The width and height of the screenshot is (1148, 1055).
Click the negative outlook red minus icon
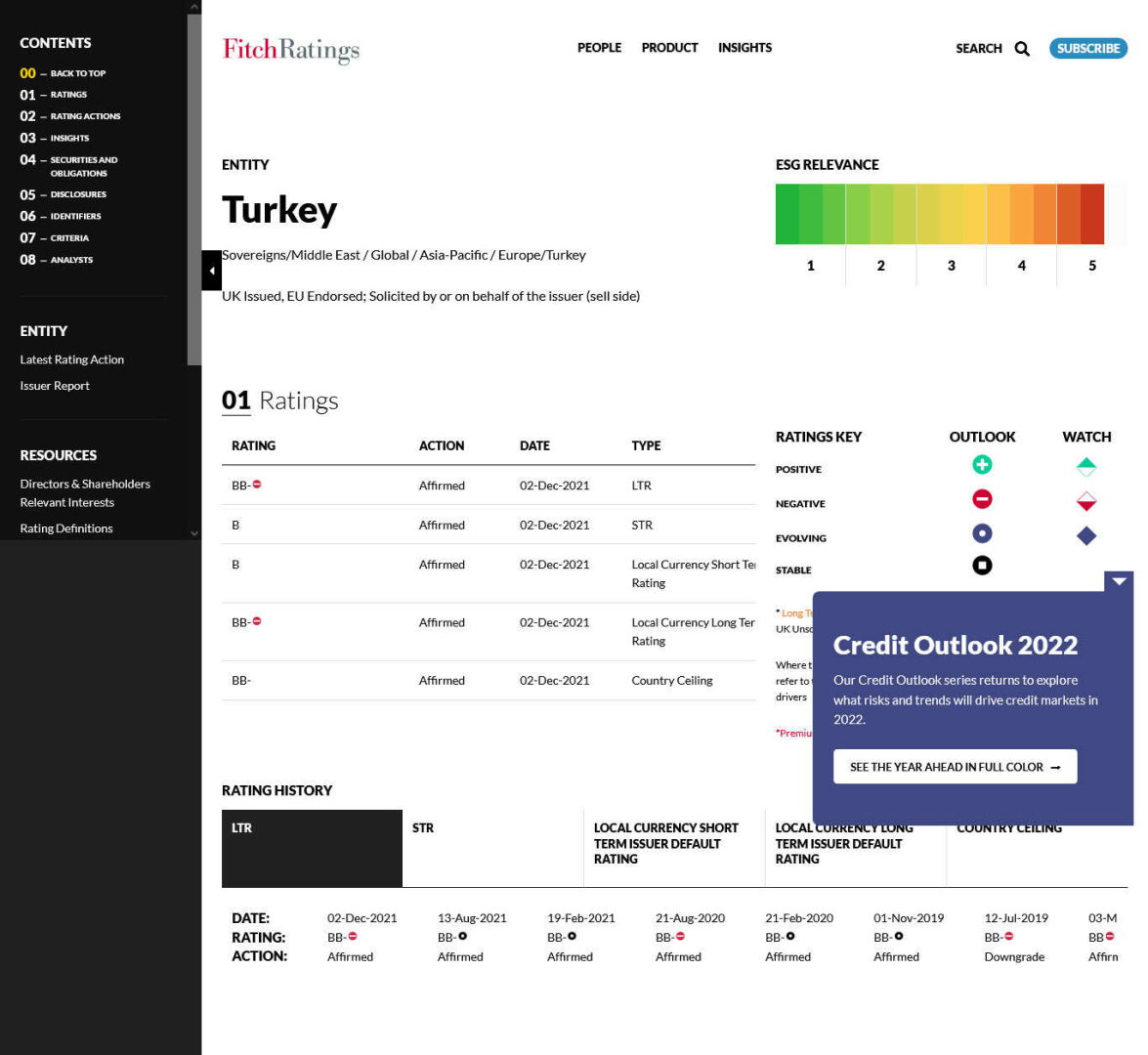982,499
